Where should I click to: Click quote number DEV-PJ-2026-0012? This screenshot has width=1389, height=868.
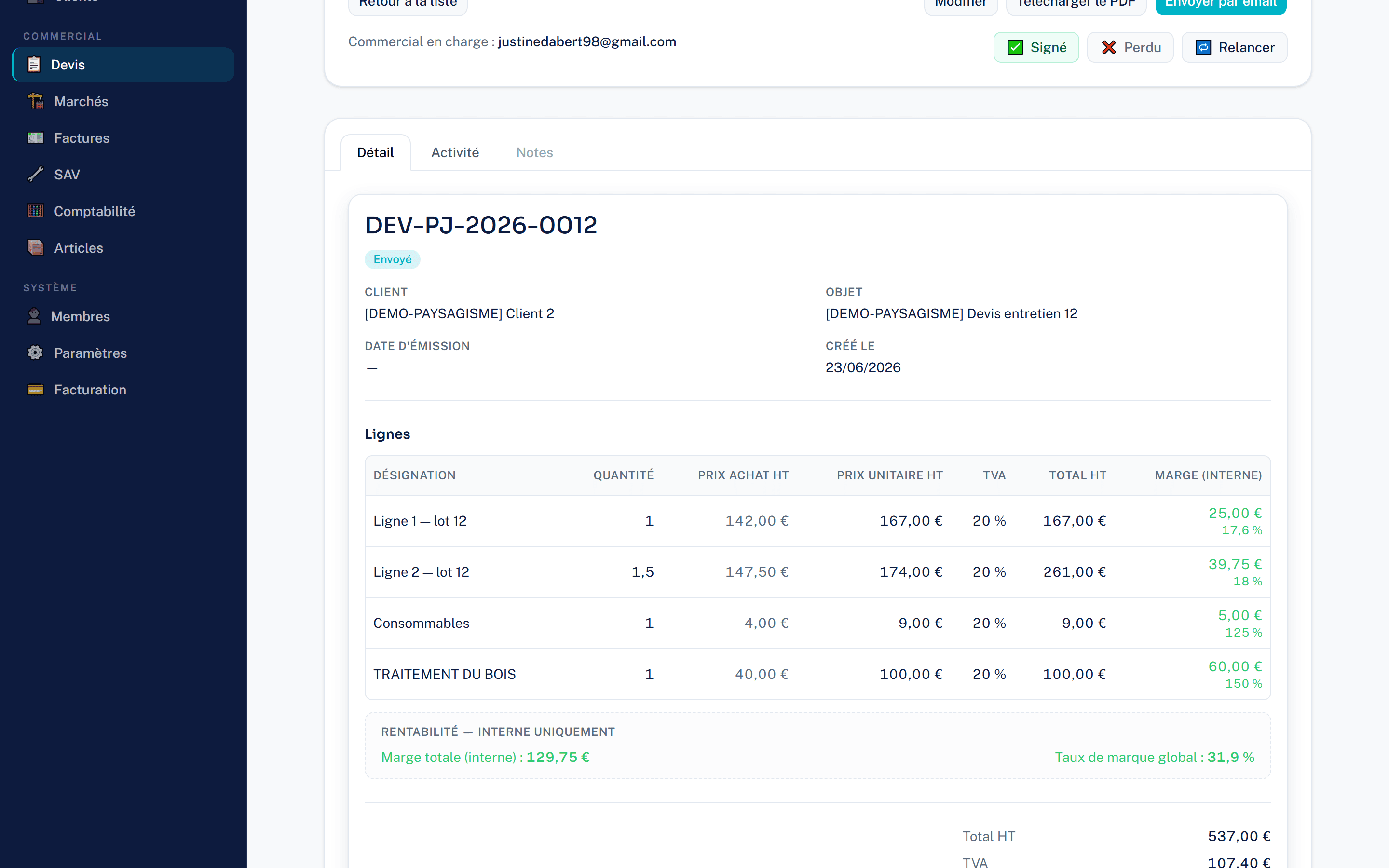coord(481,225)
